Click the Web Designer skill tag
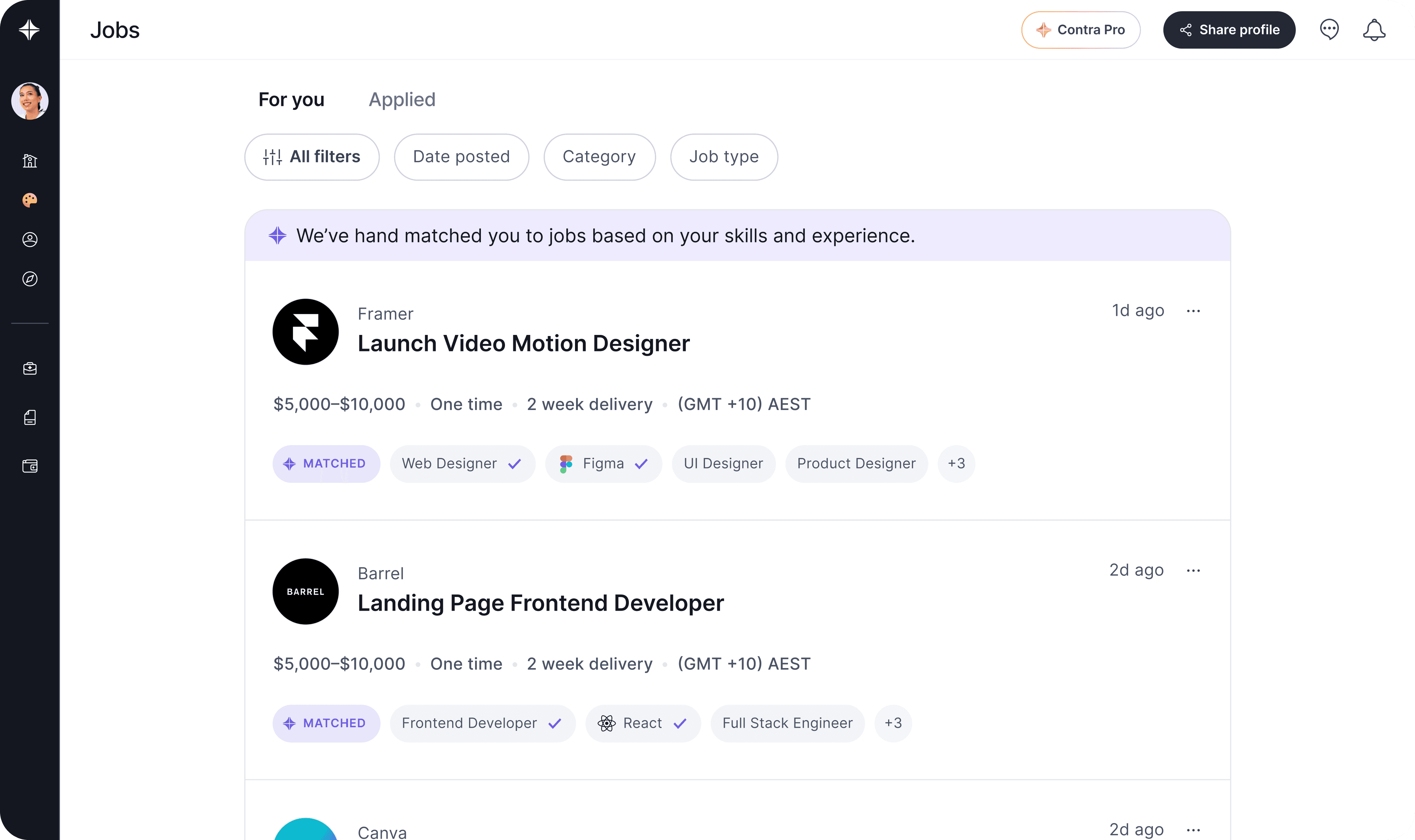The width and height of the screenshot is (1415, 840). (462, 463)
